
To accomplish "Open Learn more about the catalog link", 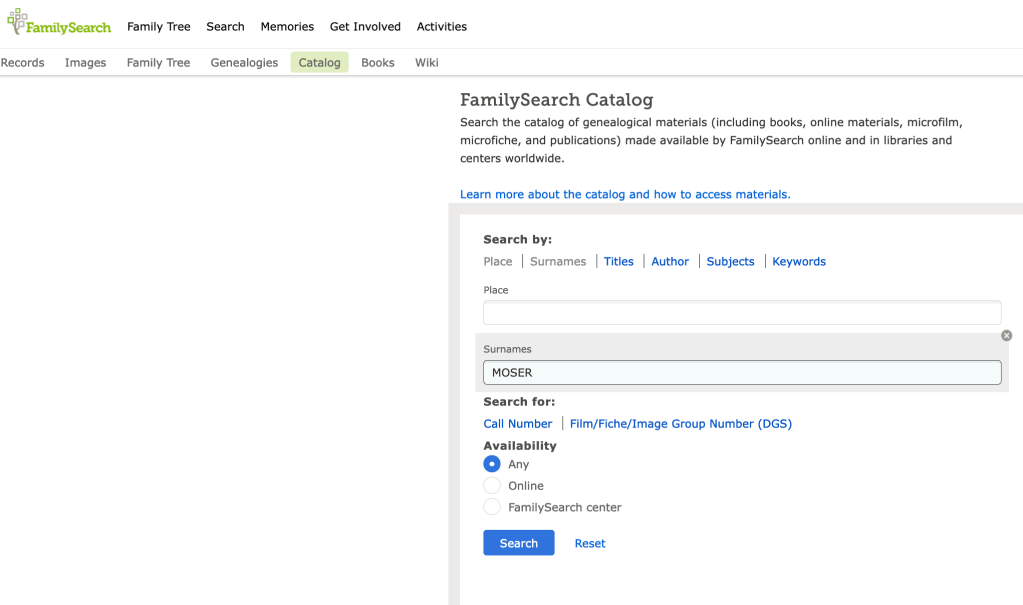I will (625, 194).
